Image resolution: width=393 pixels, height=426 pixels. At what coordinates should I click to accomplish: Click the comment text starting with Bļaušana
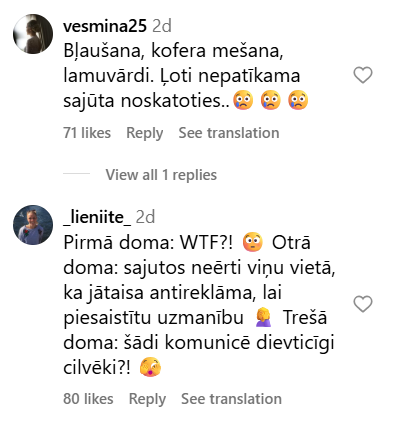tap(185, 76)
